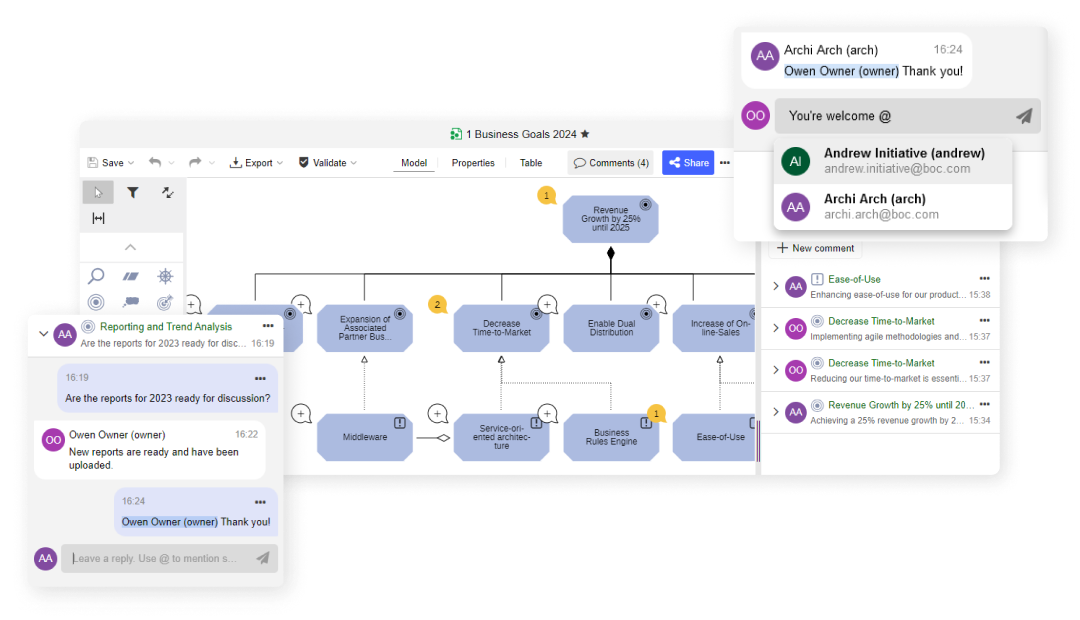
Task: Open the filter funnel tool
Action: pyautogui.click(x=133, y=193)
